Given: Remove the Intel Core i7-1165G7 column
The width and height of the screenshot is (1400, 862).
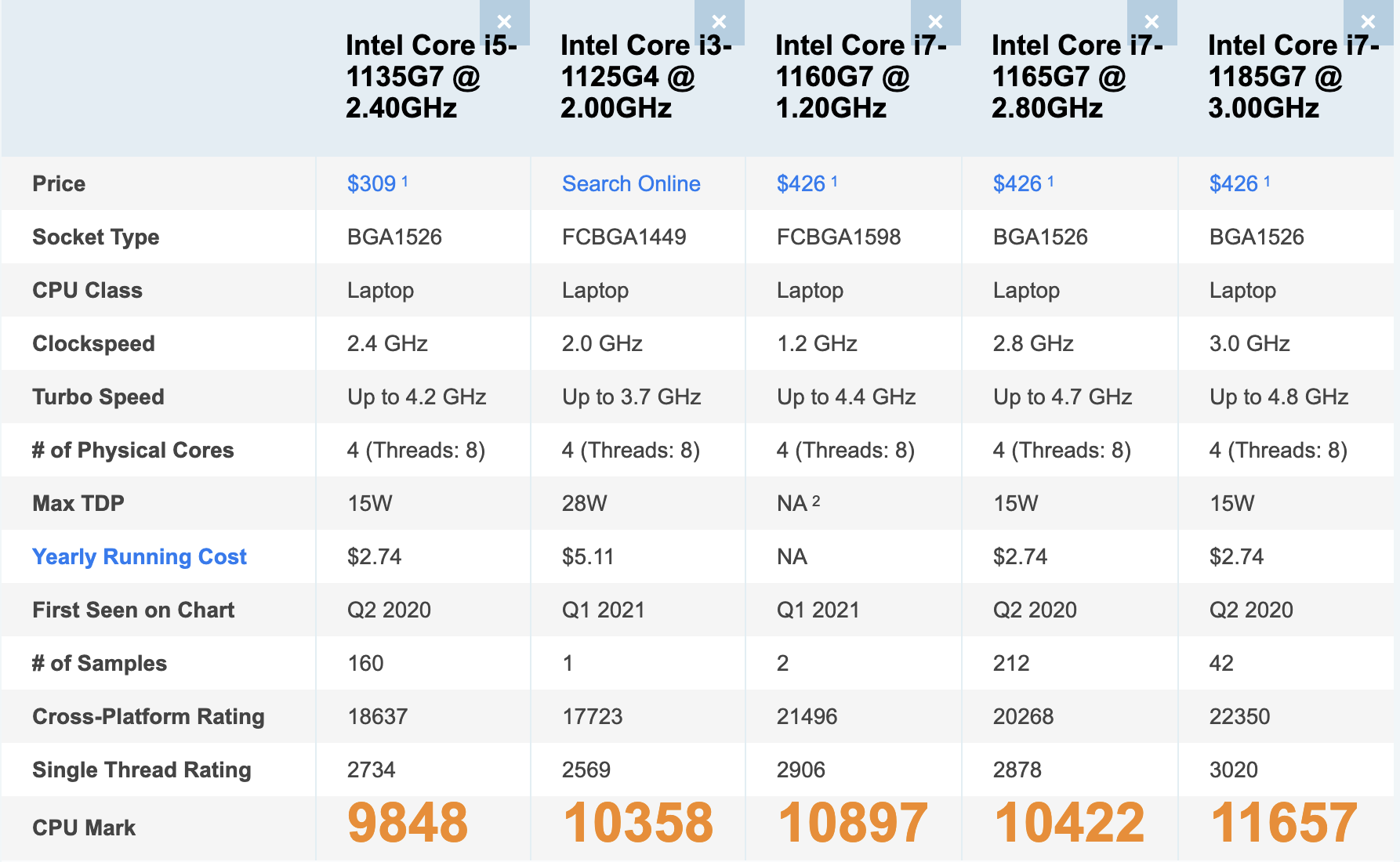Looking at the screenshot, I should 1152,22.
